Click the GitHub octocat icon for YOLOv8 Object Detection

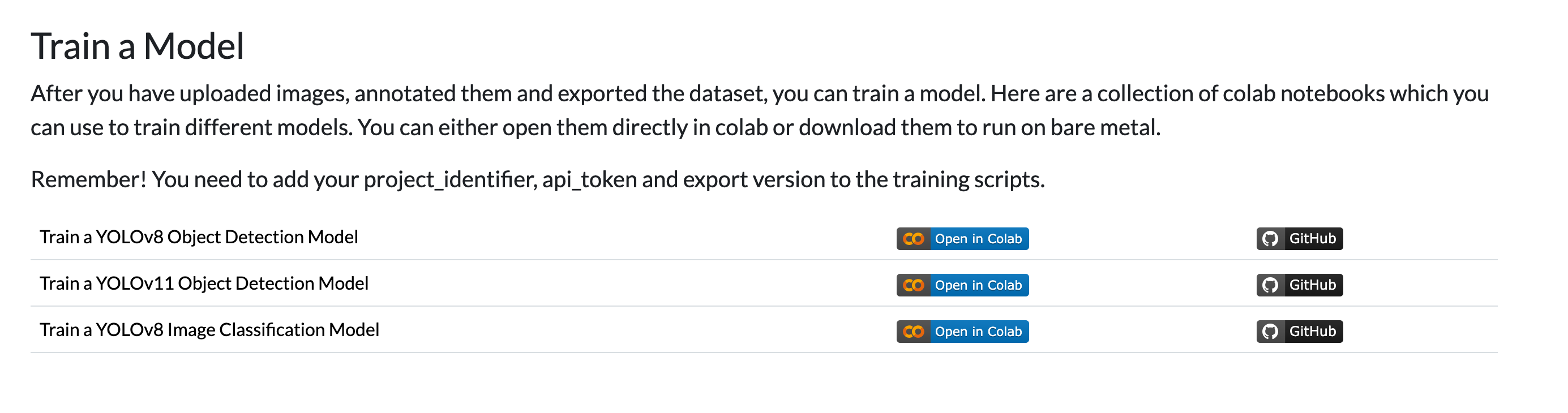[x=1270, y=239]
